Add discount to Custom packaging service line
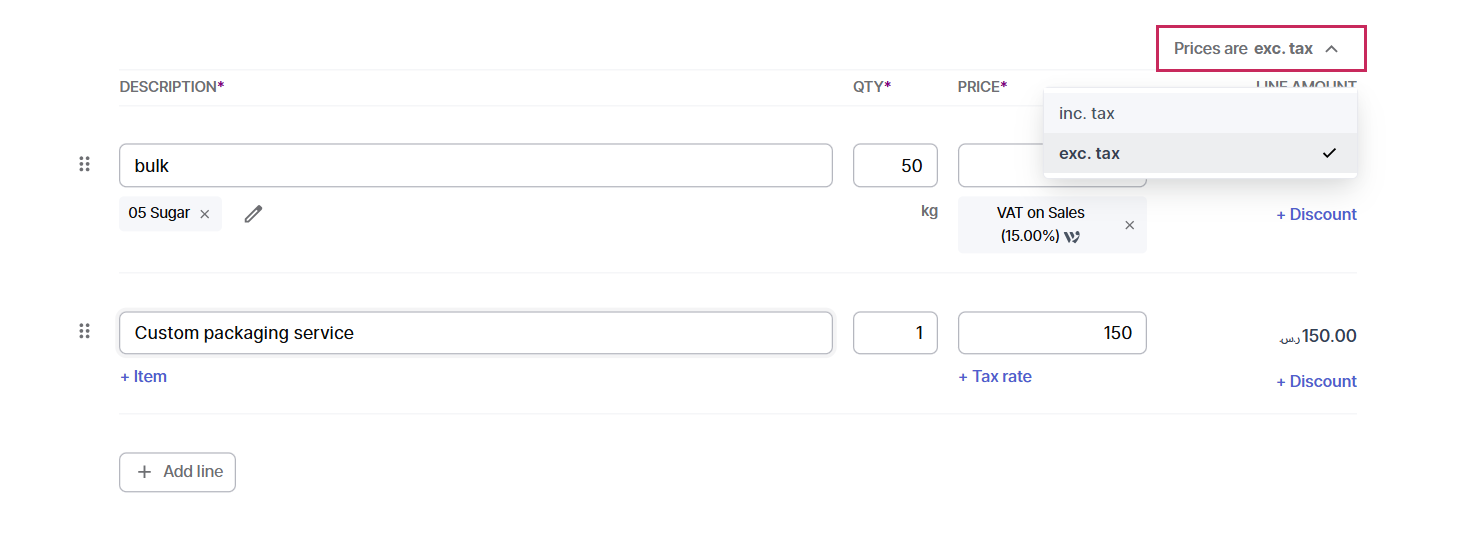 click(x=1316, y=382)
